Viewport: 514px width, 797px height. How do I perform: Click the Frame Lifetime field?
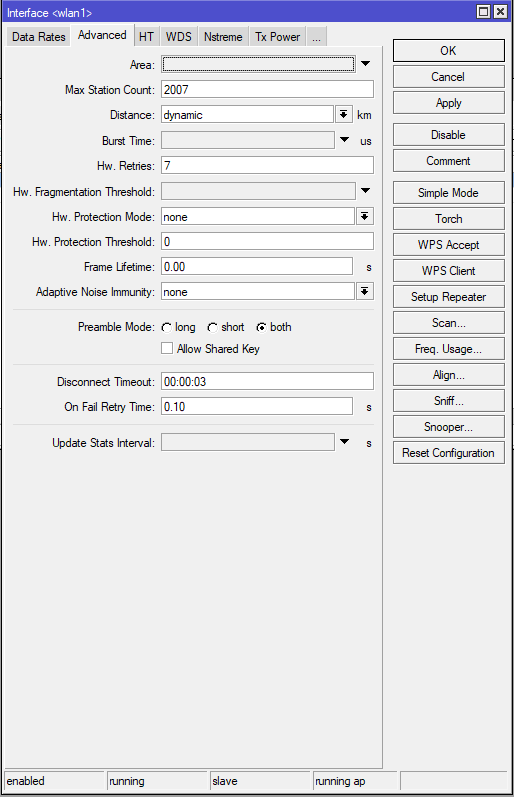[257, 266]
